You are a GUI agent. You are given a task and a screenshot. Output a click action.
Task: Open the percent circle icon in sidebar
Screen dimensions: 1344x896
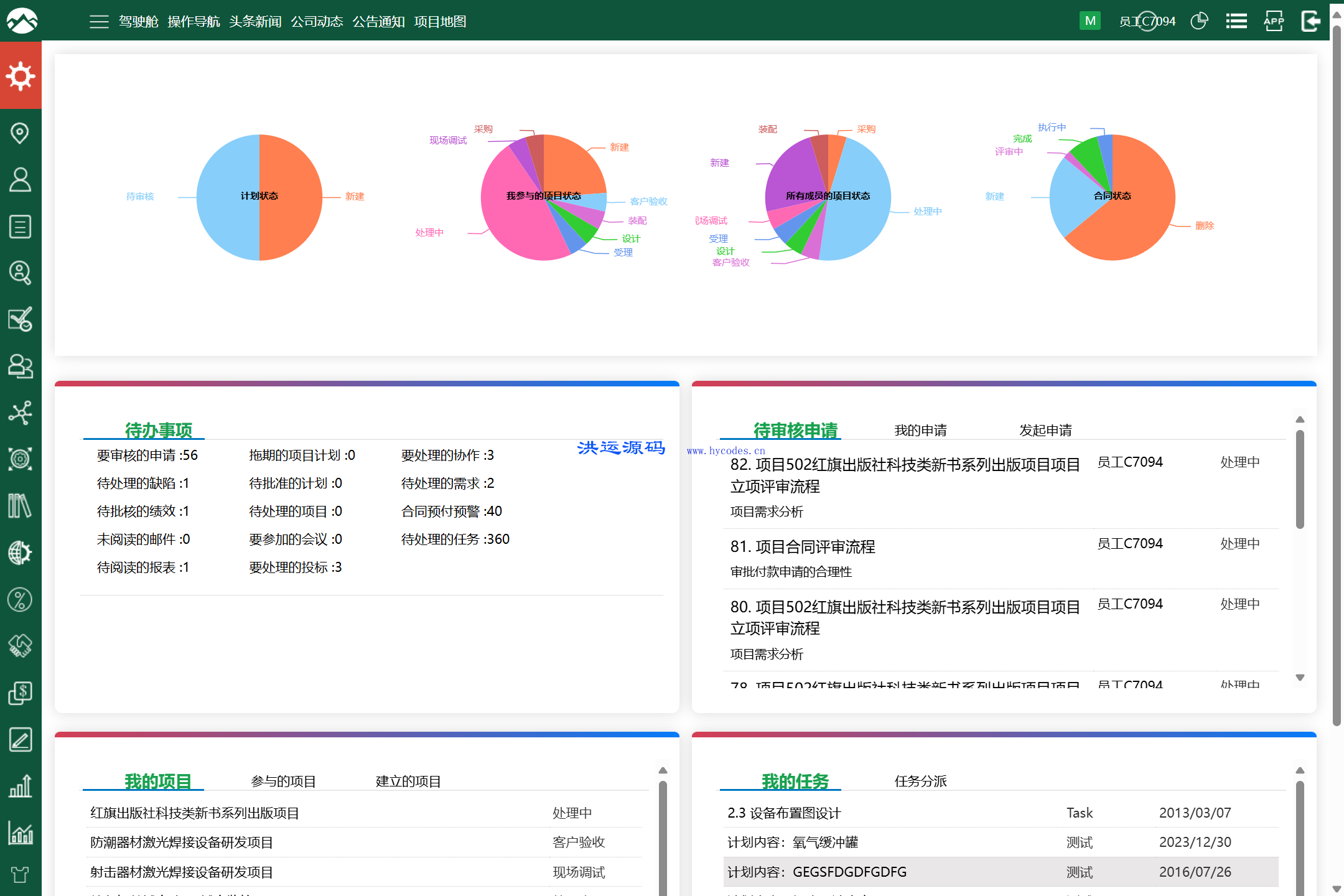21,599
